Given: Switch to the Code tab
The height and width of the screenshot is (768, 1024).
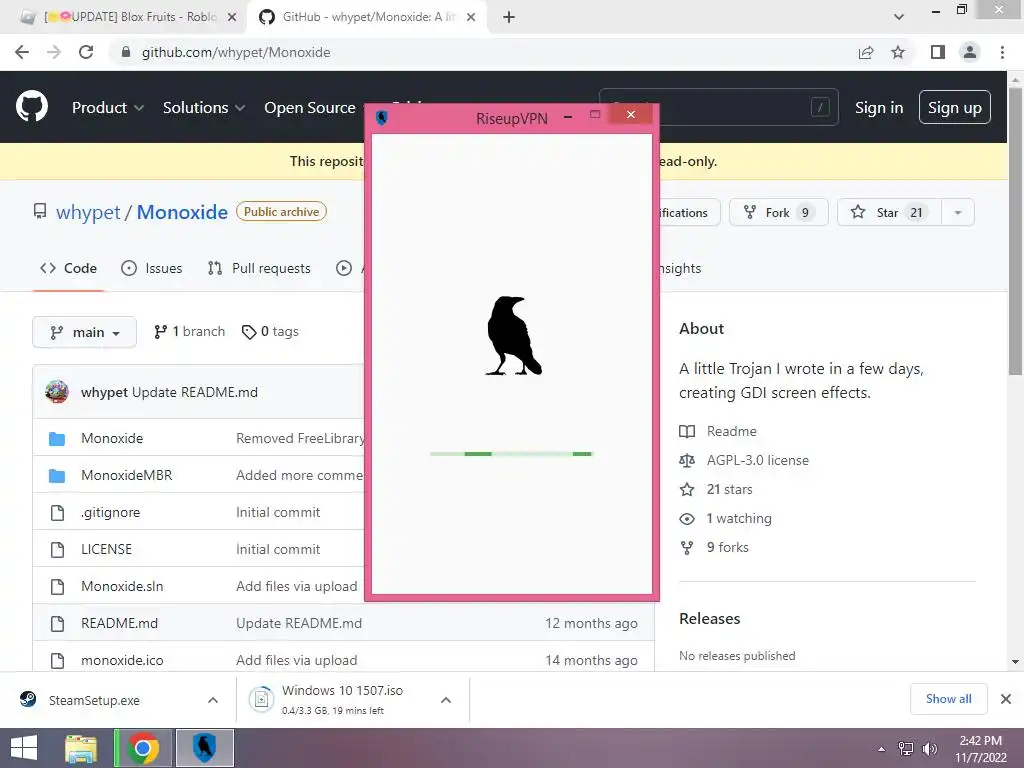Looking at the screenshot, I should coord(68,268).
